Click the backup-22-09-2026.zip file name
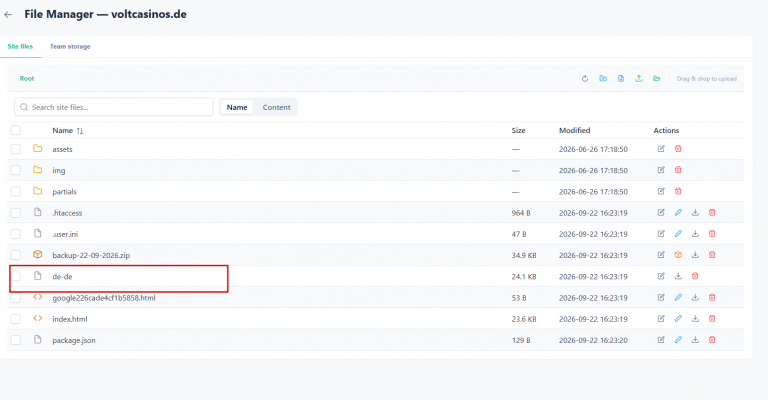Viewport: 768px width, 400px height. pyautogui.click(x=91, y=256)
